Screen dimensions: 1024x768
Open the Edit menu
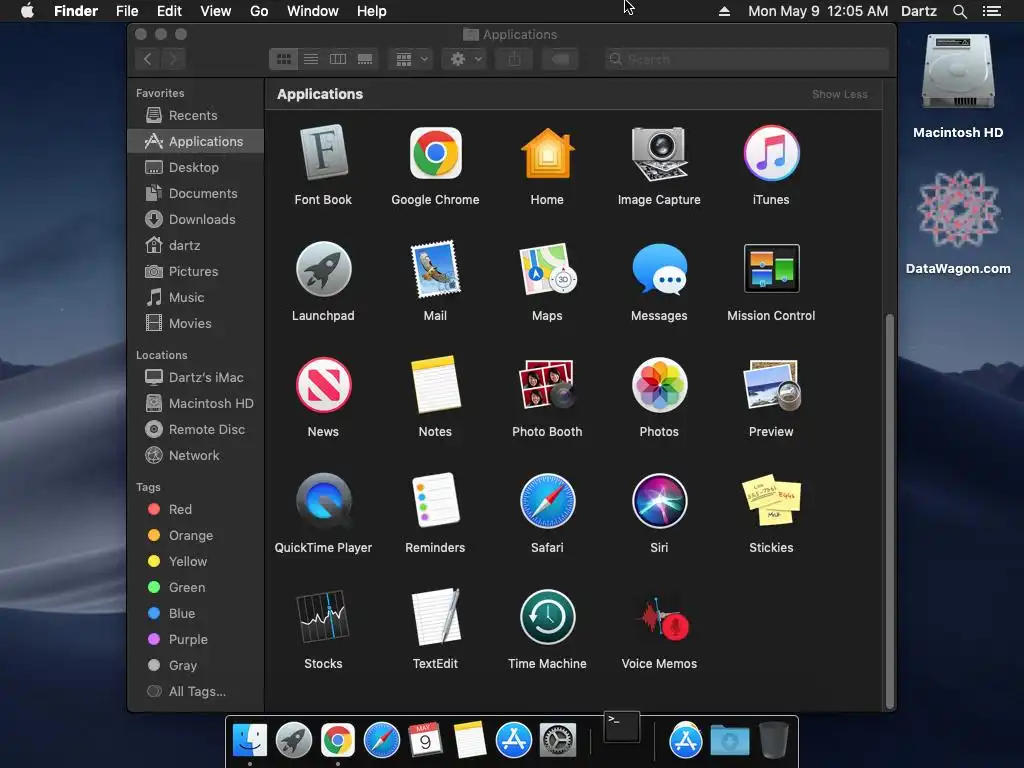click(x=169, y=11)
